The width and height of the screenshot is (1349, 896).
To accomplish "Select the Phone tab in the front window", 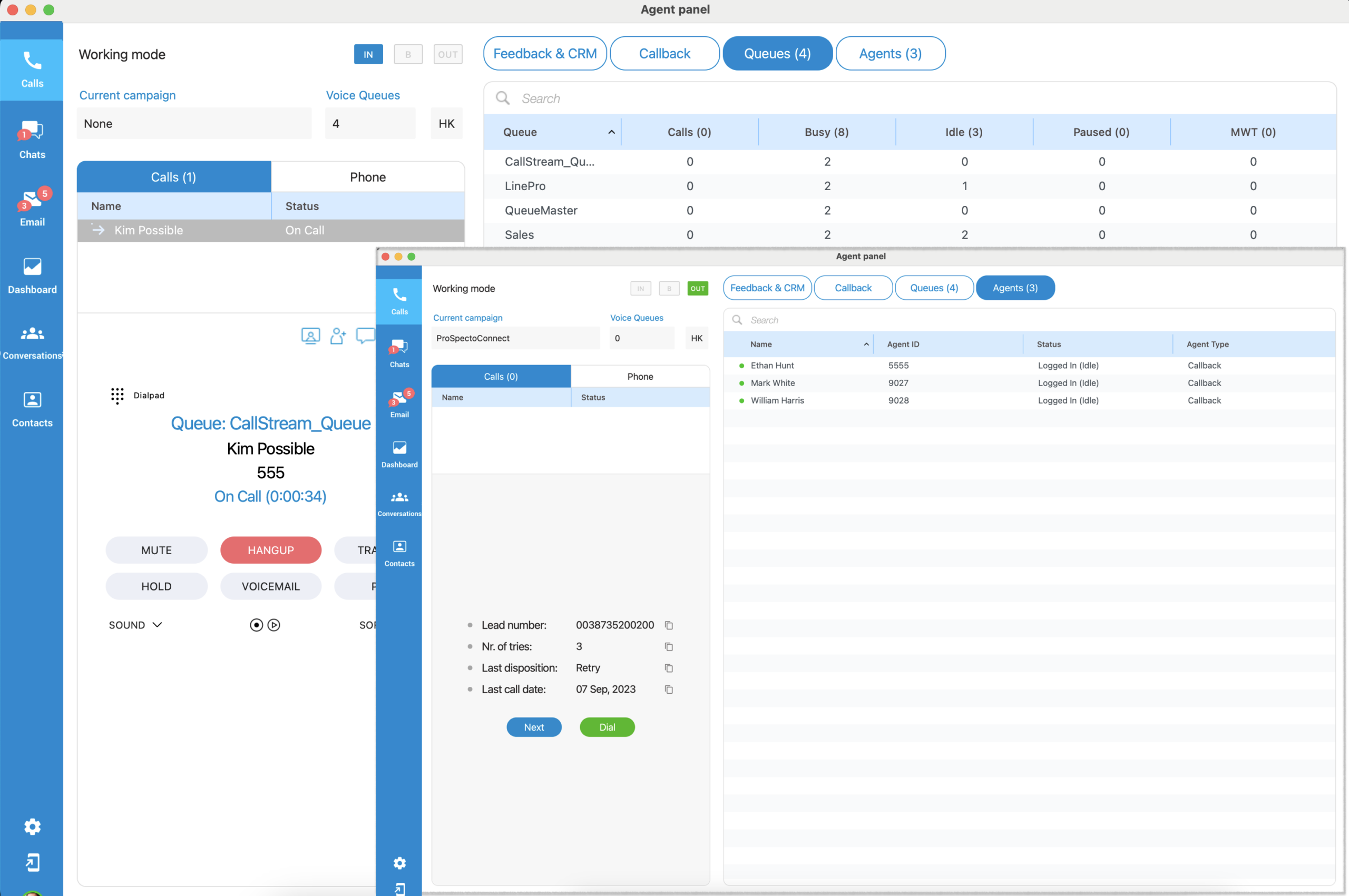I will 640,377.
